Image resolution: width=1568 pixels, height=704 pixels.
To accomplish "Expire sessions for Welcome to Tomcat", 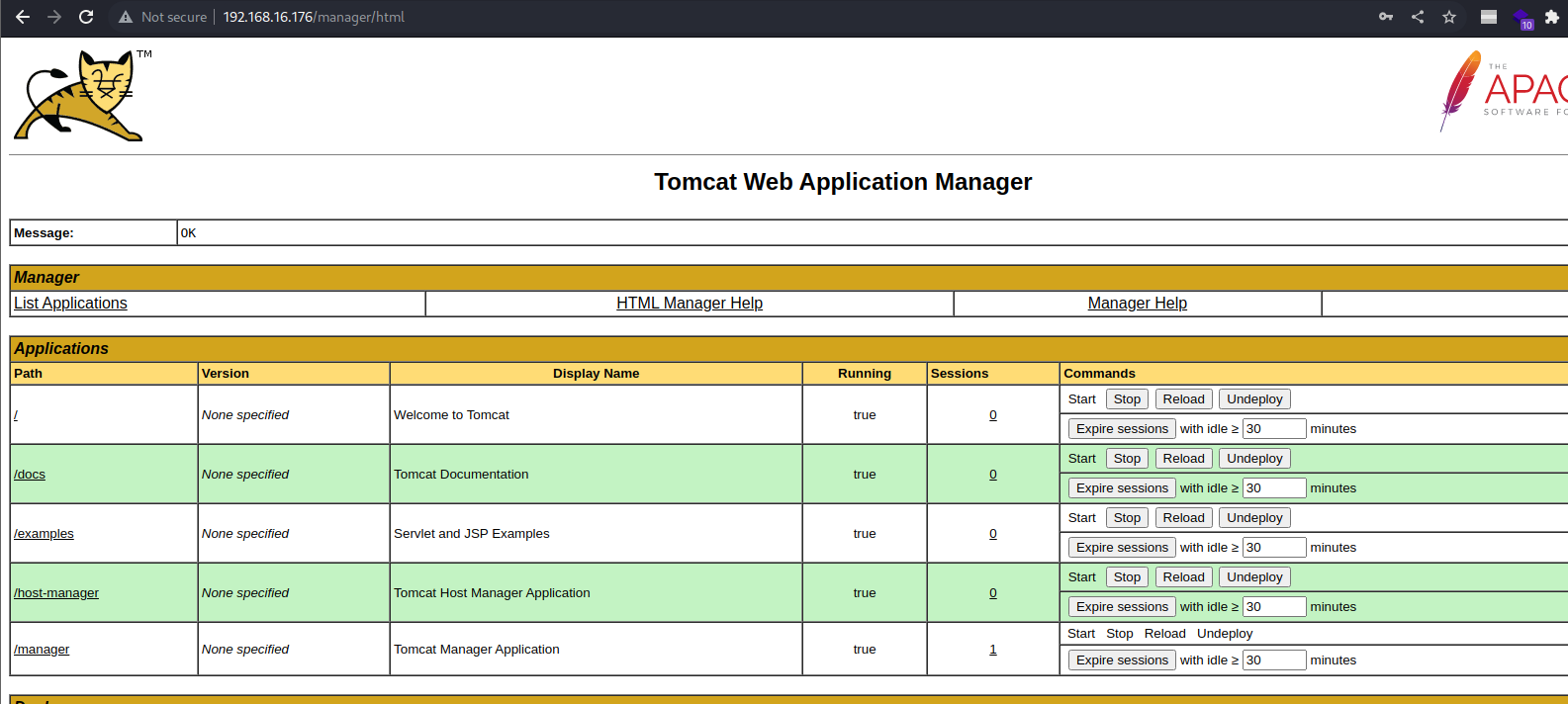I will 1122,429.
